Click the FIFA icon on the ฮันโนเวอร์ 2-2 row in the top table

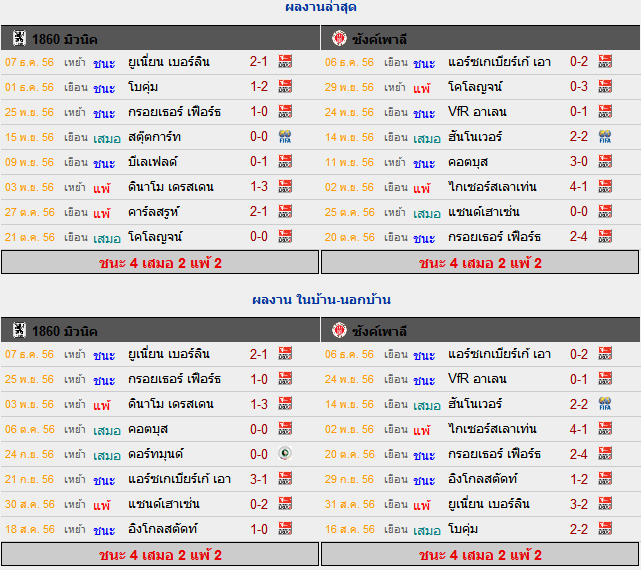pyautogui.click(x=605, y=137)
